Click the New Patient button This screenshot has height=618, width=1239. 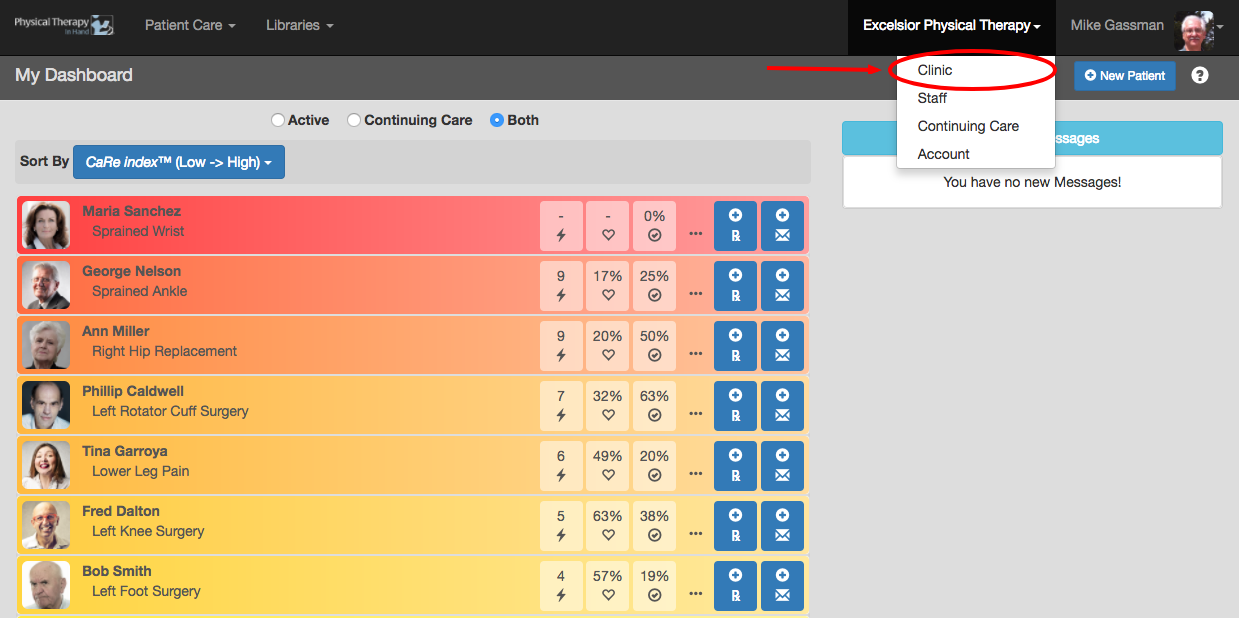pos(1125,75)
